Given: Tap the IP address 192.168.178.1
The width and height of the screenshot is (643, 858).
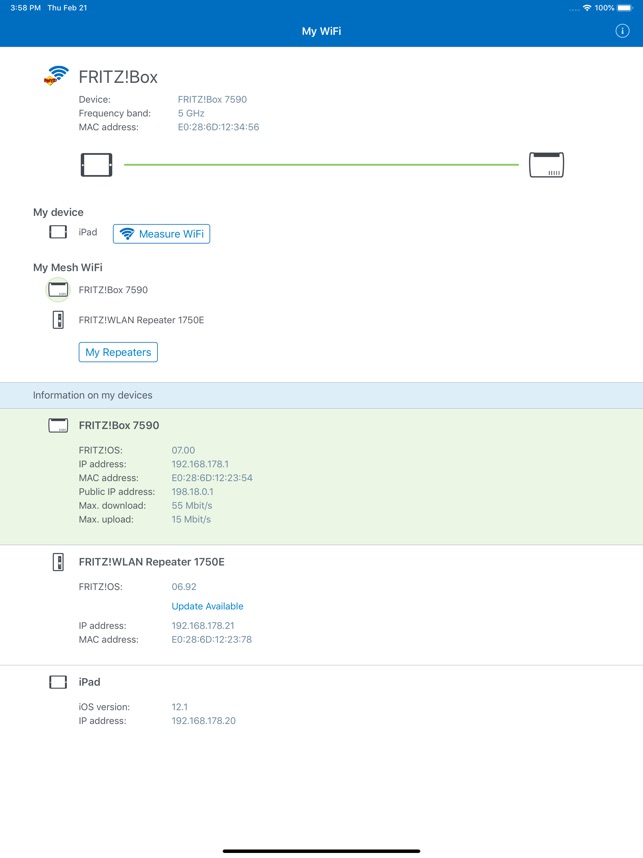Looking at the screenshot, I should click(x=200, y=464).
